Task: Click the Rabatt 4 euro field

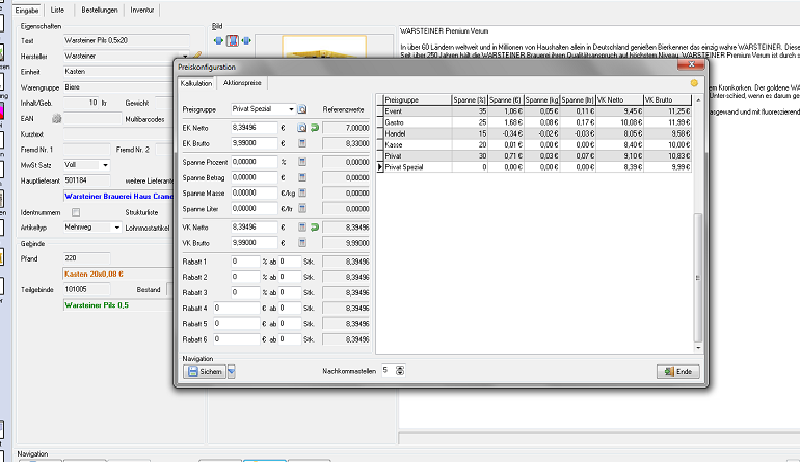Action: click(x=237, y=308)
